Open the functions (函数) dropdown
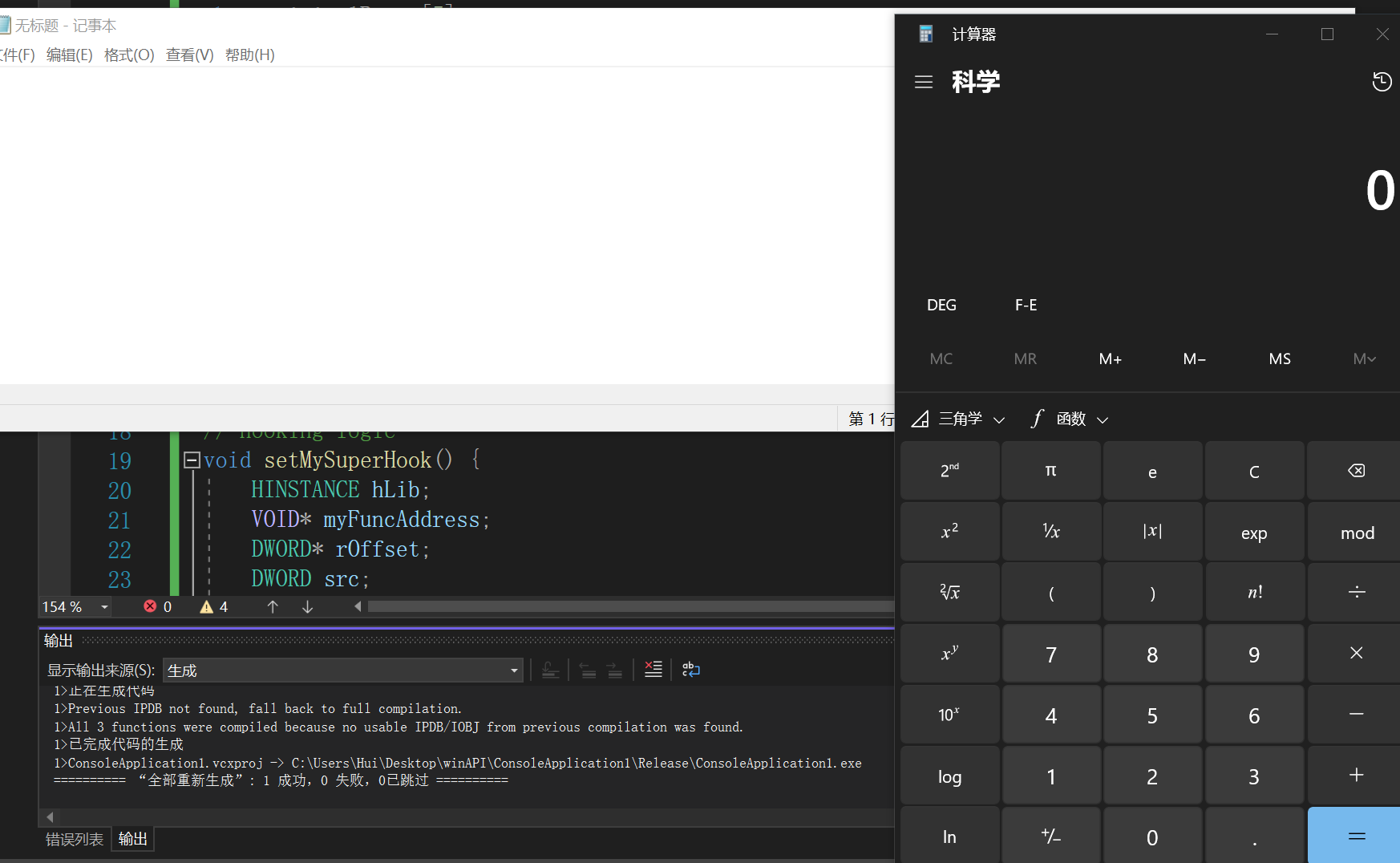The width and height of the screenshot is (1400, 863). (1070, 419)
